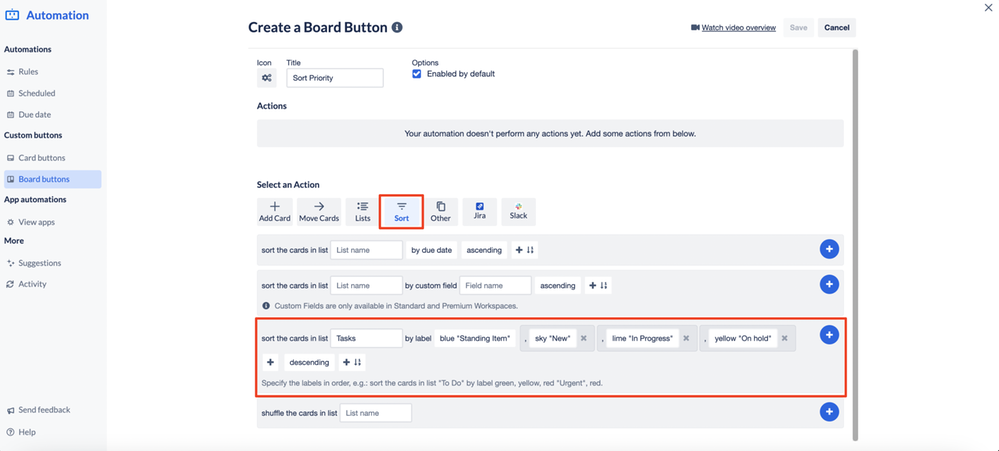Click the Title field containing Sort Priority

(334, 78)
